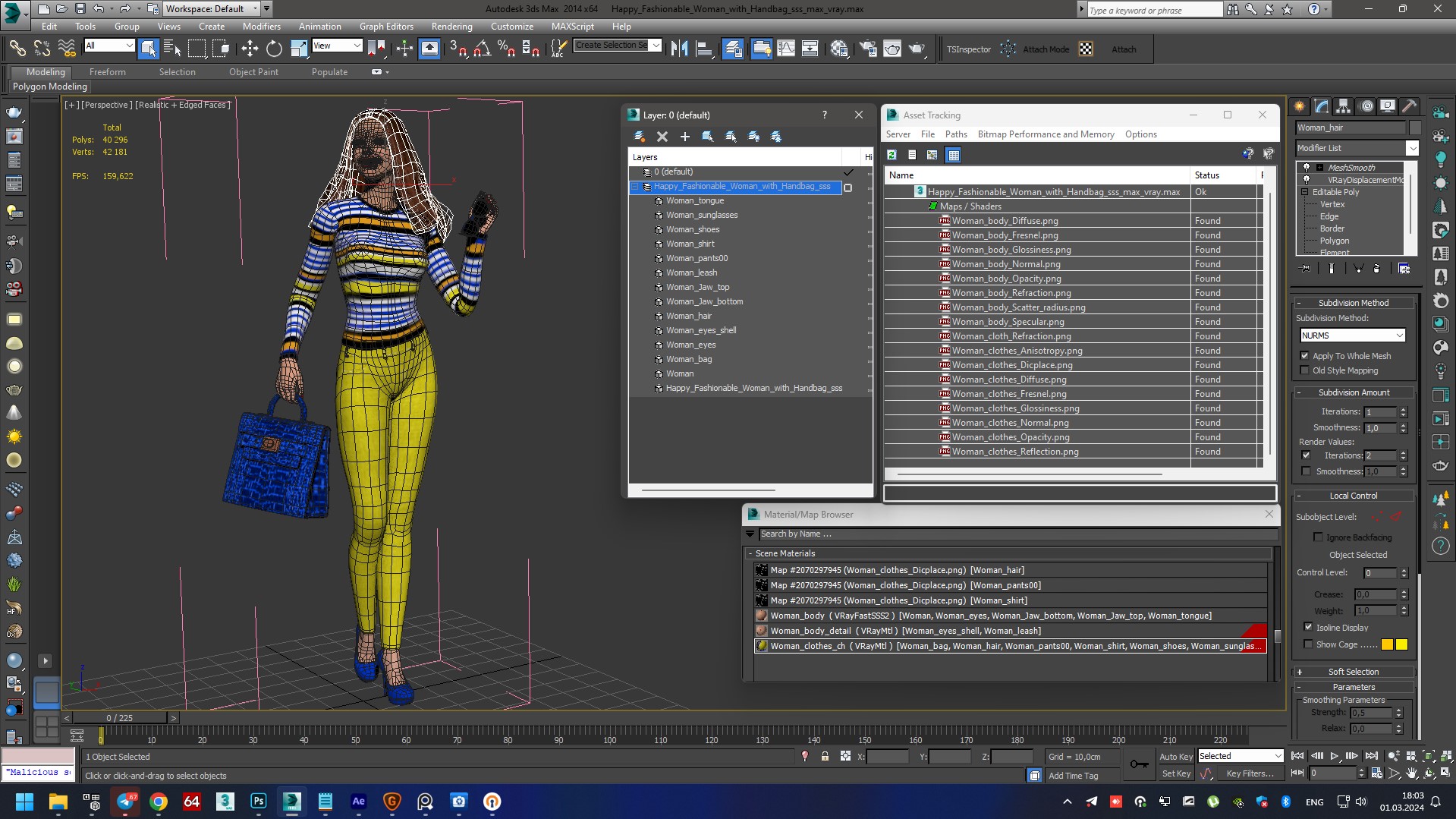Create new layer icon in Layer dialog

(640, 137)
